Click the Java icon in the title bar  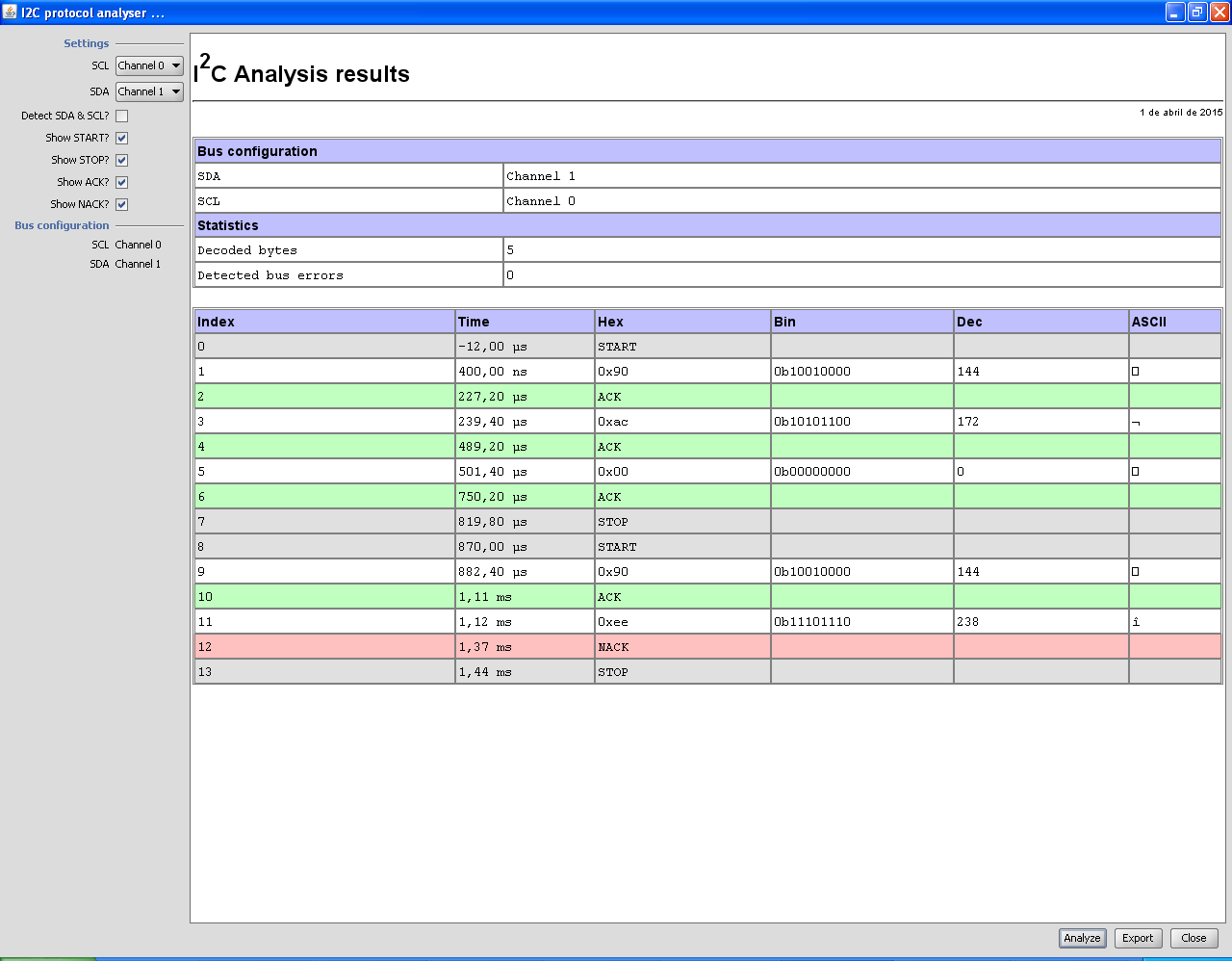point(12,13)
